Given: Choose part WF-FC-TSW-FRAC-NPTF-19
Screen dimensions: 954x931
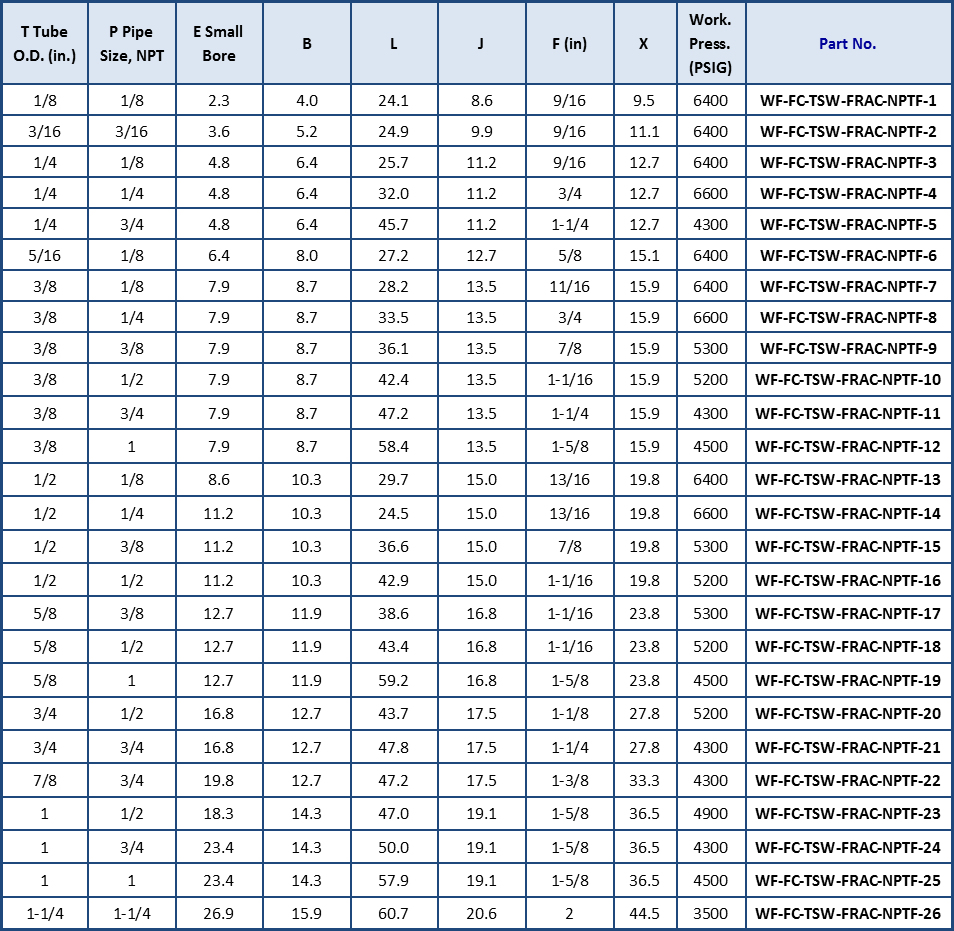Looking at the screenshot, I should [848, 680].
